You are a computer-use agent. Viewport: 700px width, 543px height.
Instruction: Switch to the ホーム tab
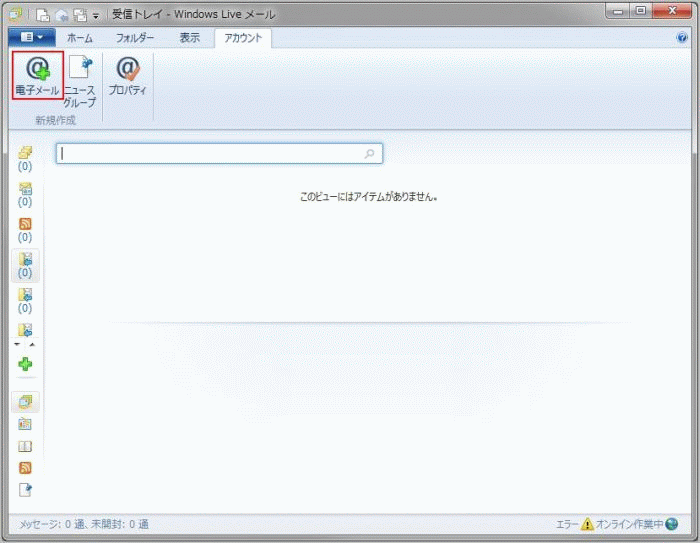coord(79,38)
